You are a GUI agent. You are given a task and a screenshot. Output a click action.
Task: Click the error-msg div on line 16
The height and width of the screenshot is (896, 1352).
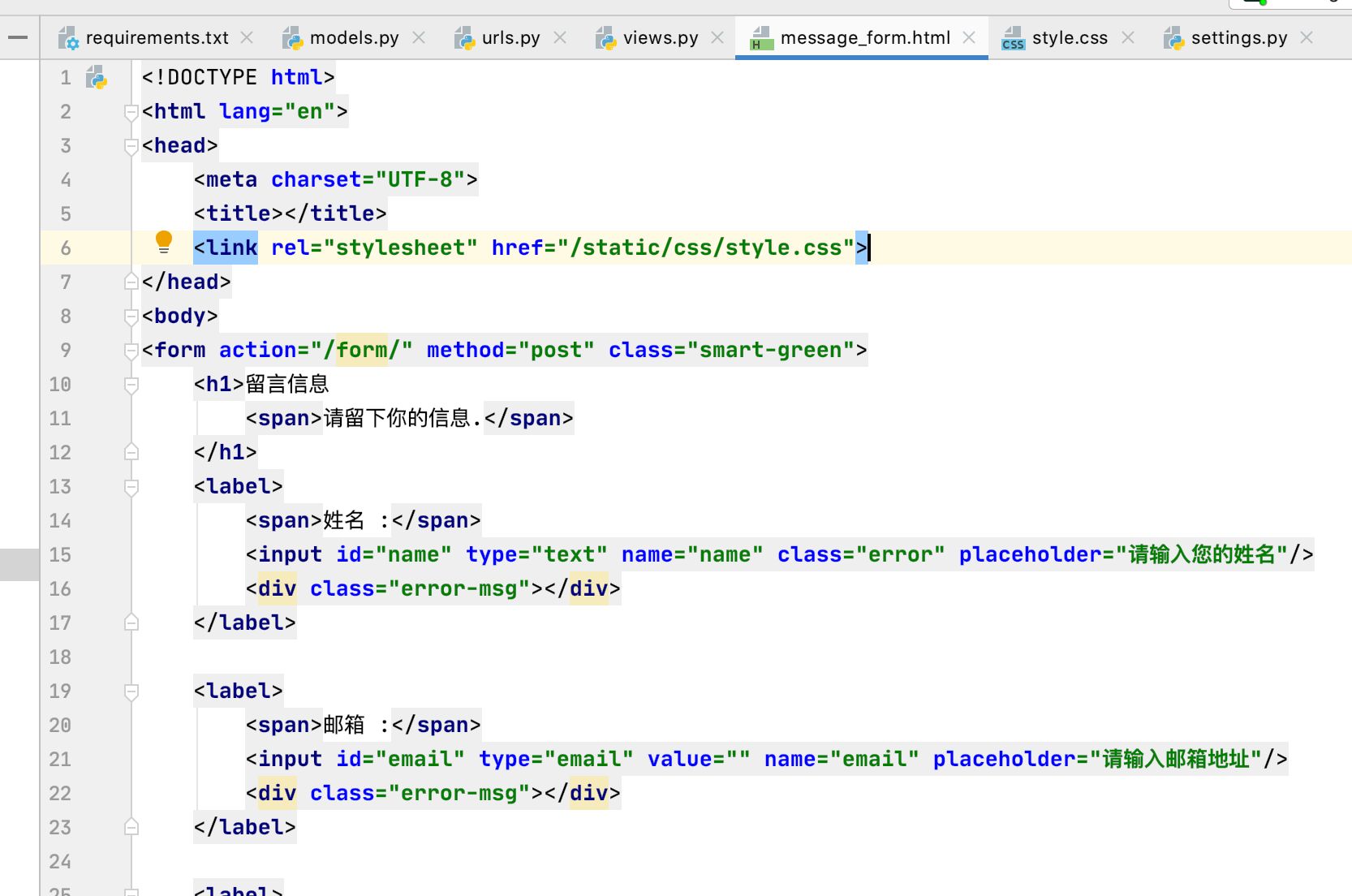point(433,588)
